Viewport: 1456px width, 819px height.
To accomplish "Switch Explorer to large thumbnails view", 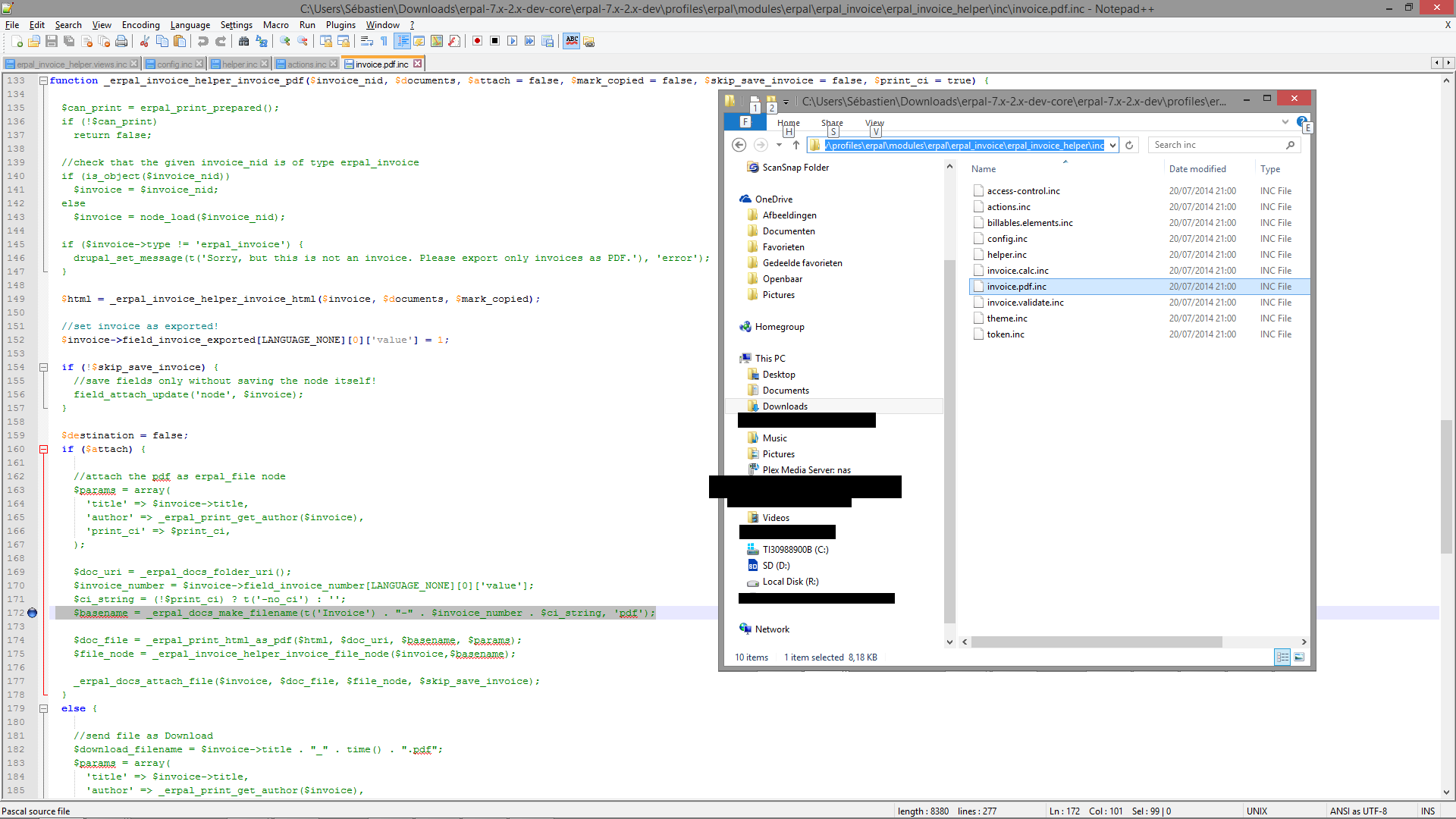I will (1299, 657).
